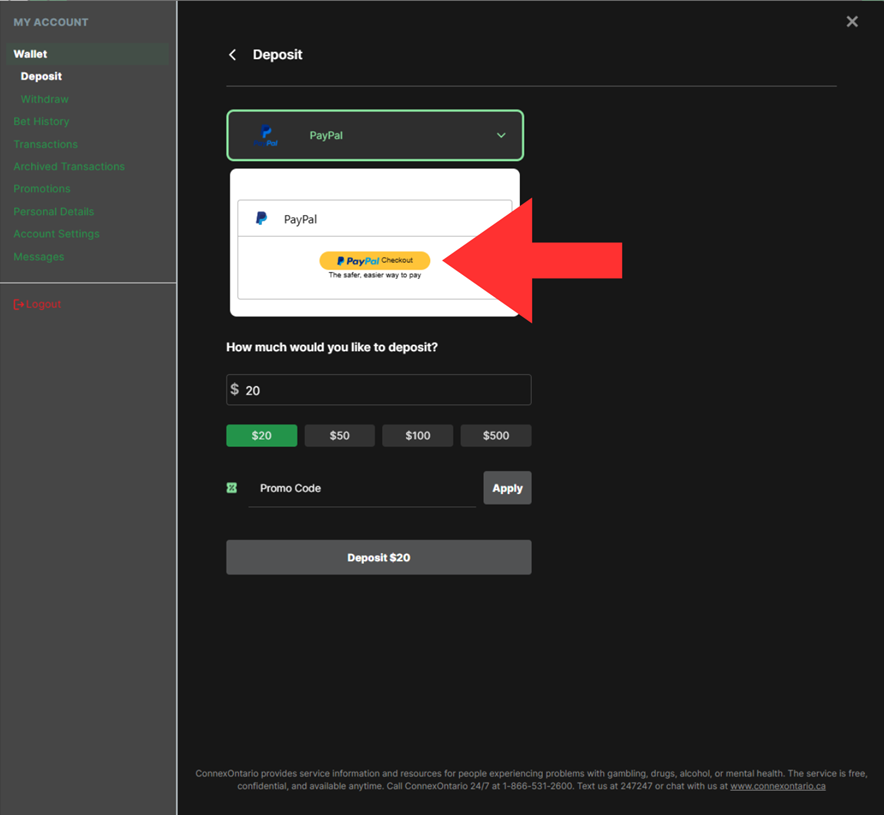Click the yellow PayPal Checkout button
This screenshot has height=815, width=884.
pos(375,261)
